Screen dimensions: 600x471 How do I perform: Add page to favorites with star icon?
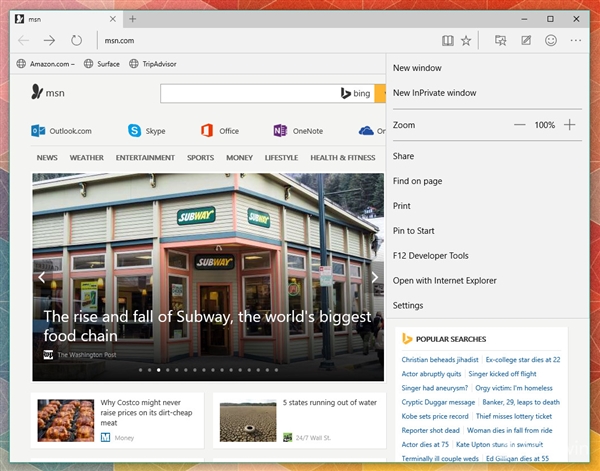466,41
